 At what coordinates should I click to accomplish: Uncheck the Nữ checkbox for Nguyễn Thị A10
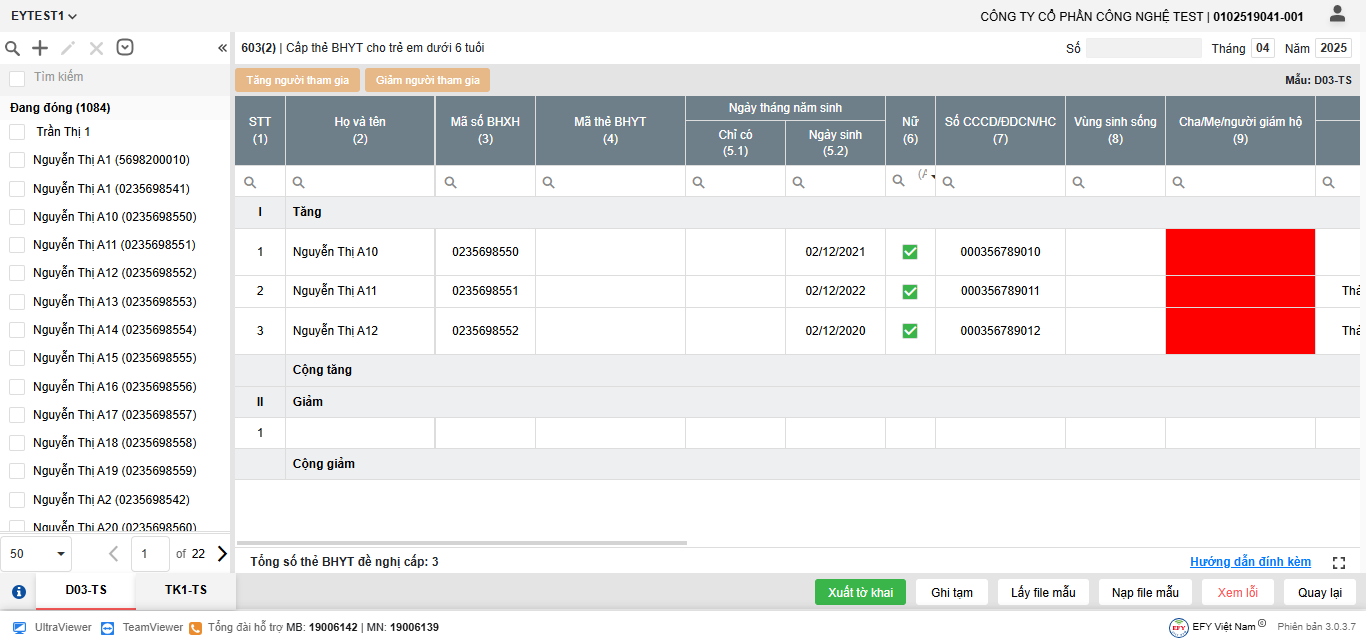click(x=910, y=252)
